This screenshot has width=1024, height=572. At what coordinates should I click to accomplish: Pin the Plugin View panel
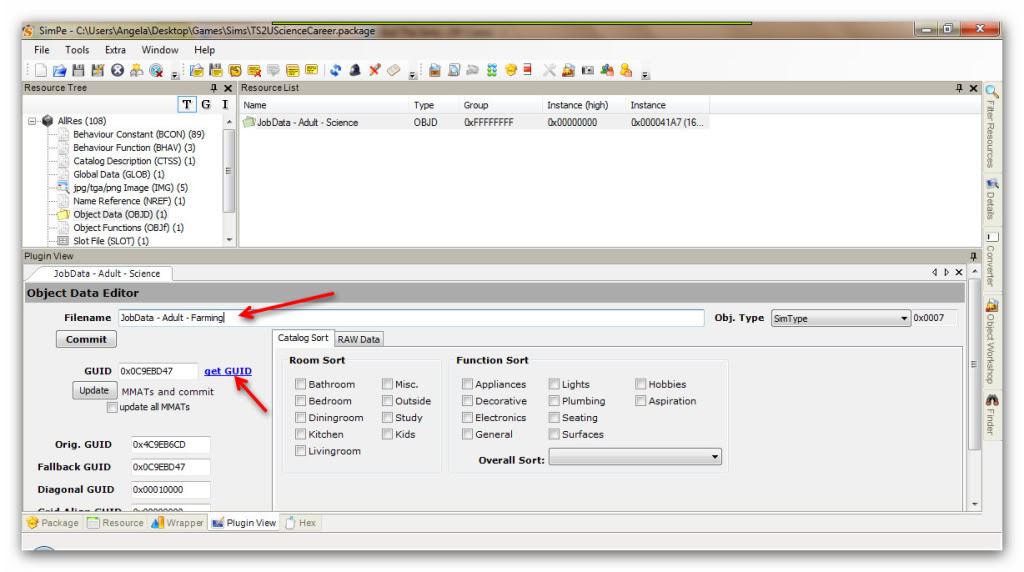(973, 256)
